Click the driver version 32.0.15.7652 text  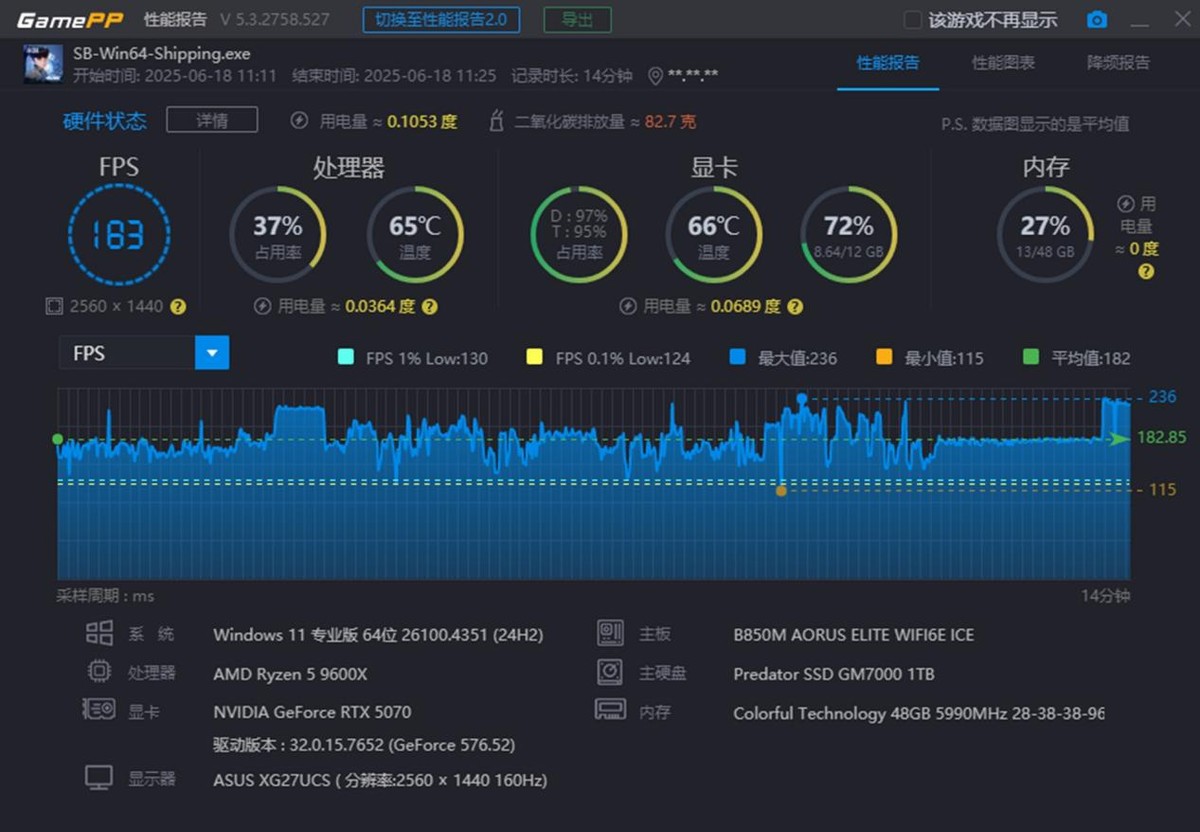click(364, 745)
